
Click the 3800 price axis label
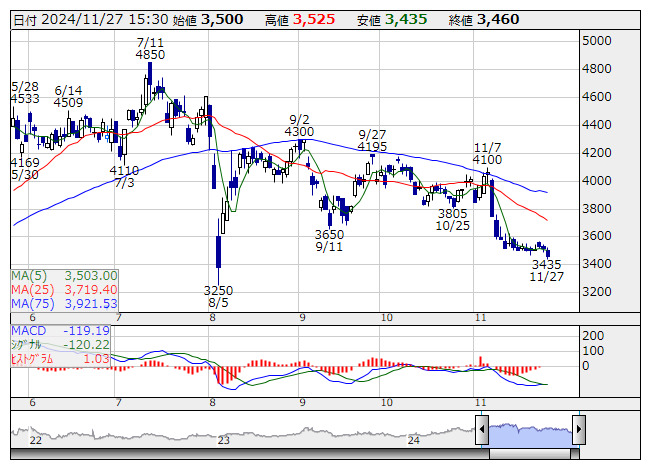point(596,208)
